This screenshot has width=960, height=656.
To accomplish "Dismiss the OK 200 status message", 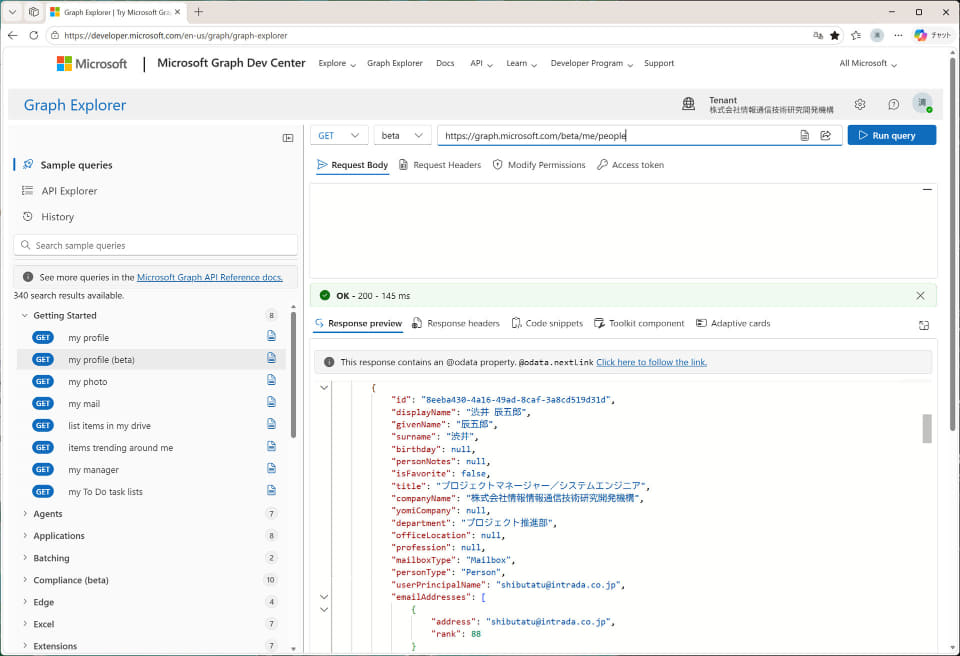I will [920, 296].
